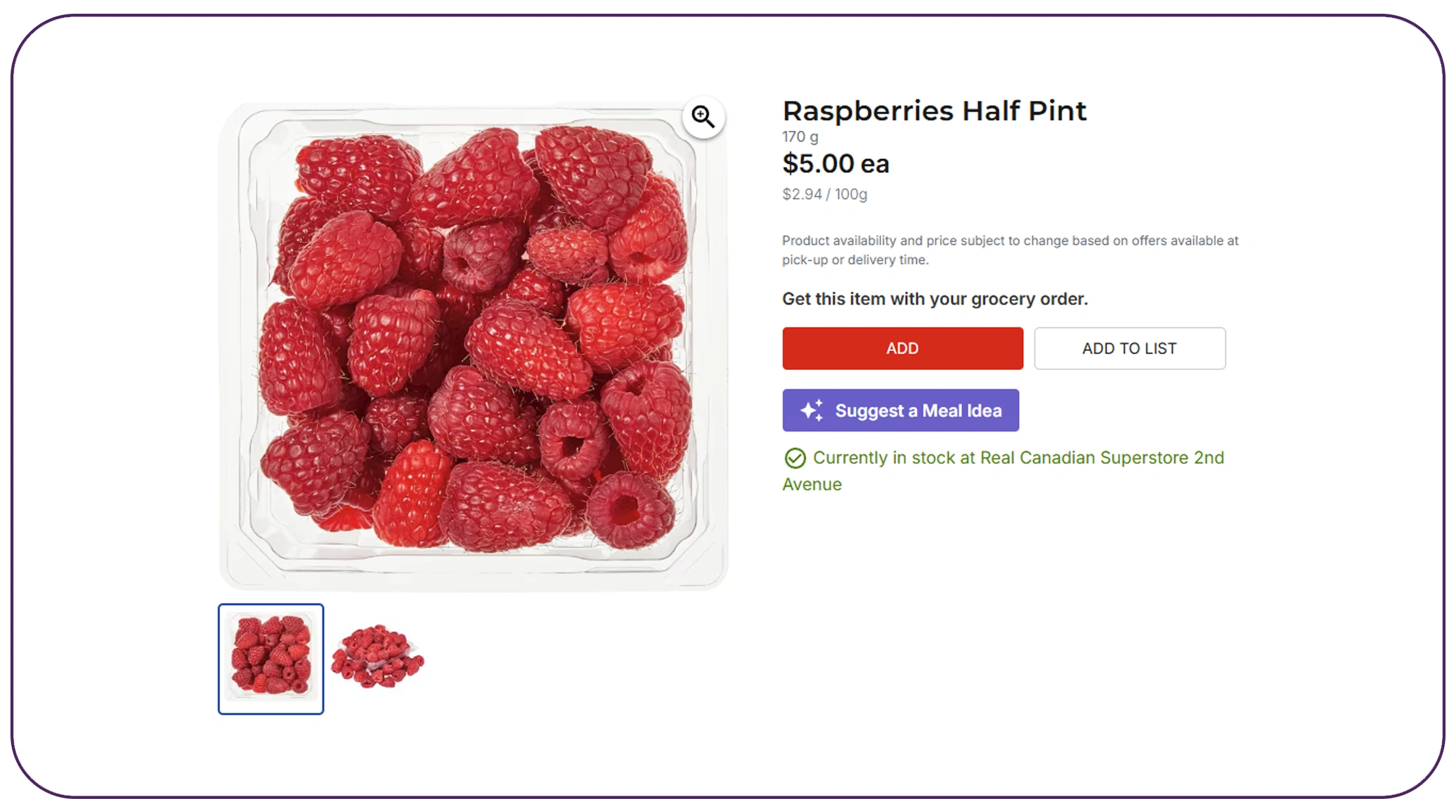This screenshot has width=1456, height=812.
Task: Select the second thumbnail with loose raspberries
Action: (x=378, y=657)
